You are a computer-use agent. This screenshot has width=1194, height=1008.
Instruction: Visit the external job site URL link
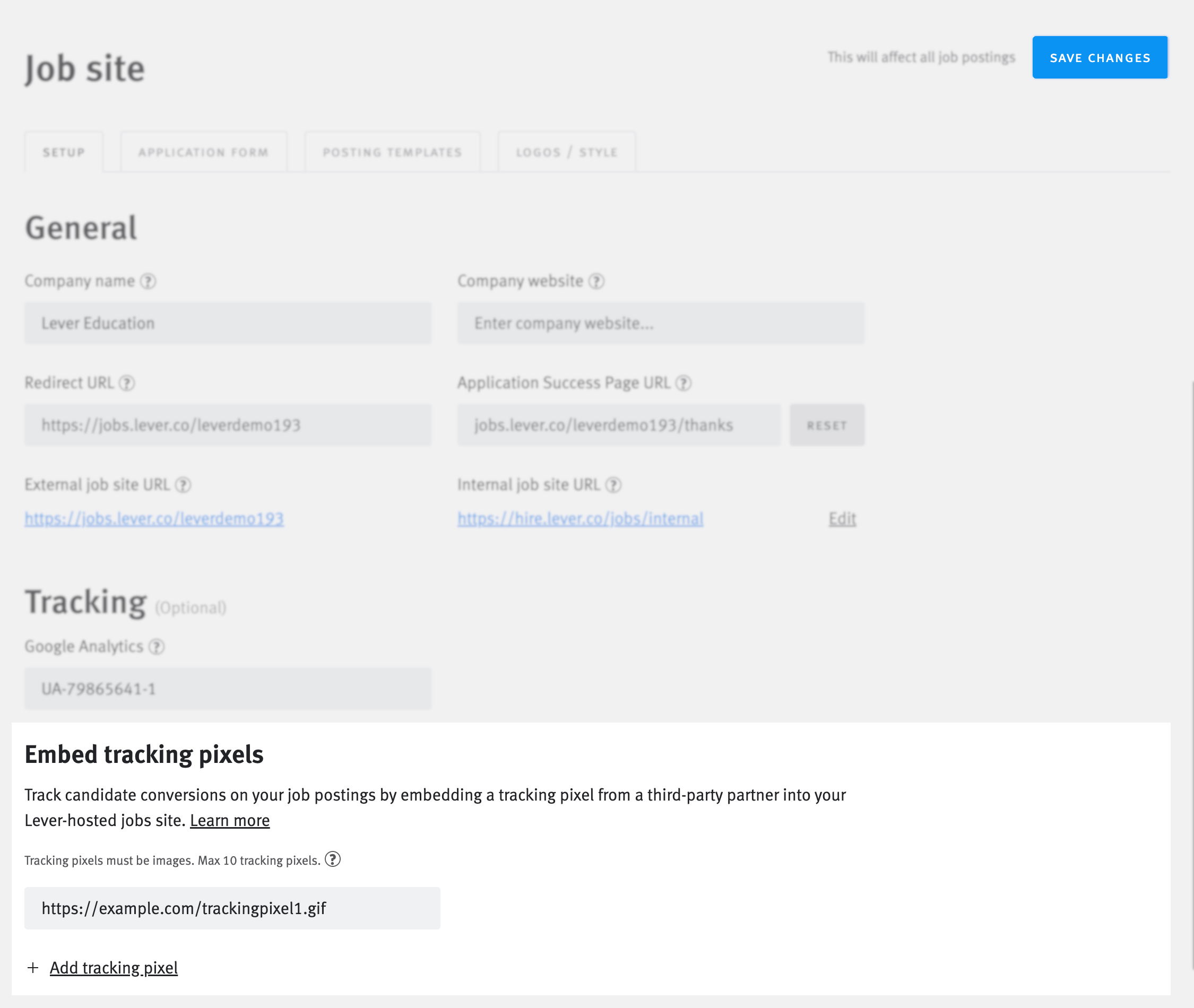(154, 518)
